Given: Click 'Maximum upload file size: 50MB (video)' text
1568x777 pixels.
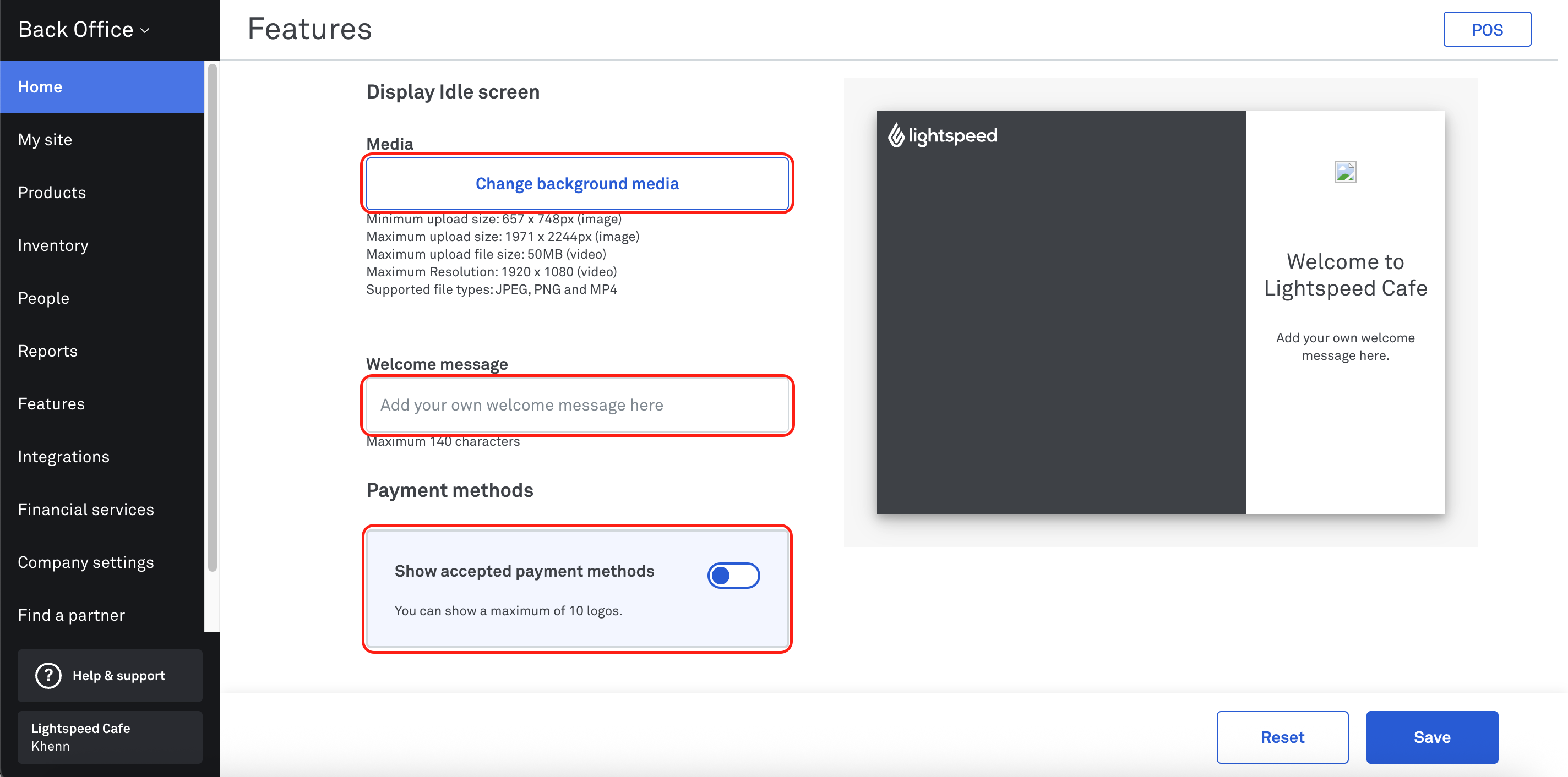Looking at the screenshot, I should (486, 254).
